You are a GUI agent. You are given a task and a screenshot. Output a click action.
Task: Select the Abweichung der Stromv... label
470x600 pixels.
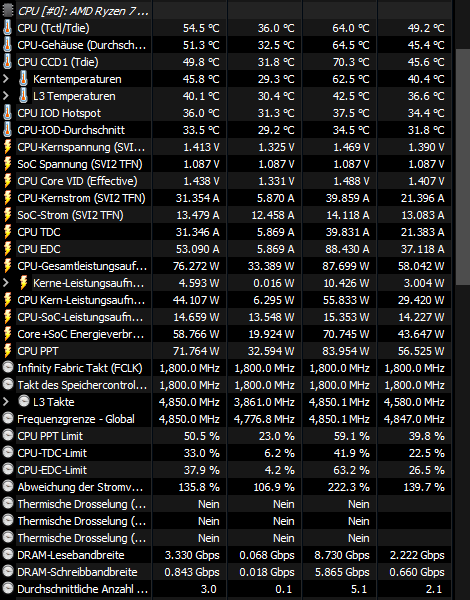(80, 487)
